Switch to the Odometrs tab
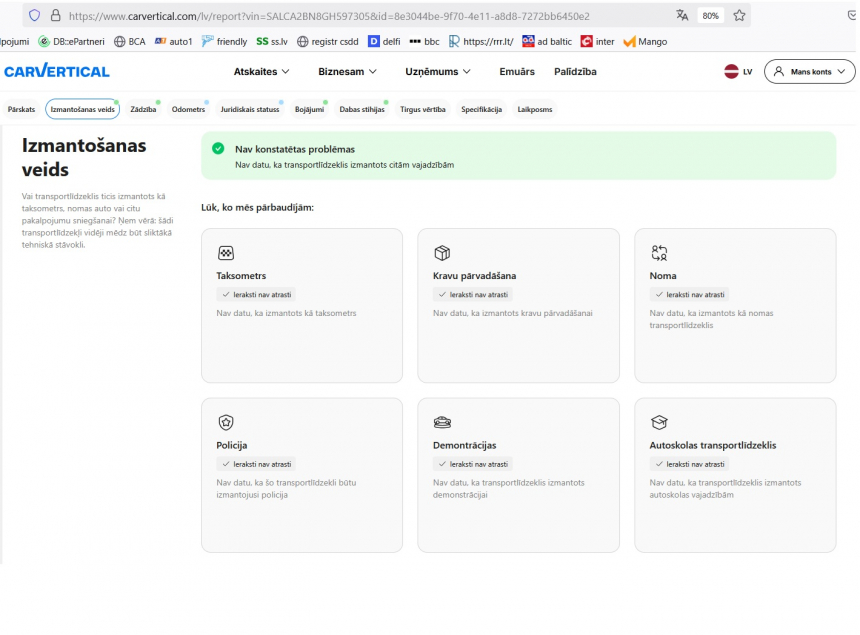The height and width of the screenshot is (635, 860). [x=188, y=109]
